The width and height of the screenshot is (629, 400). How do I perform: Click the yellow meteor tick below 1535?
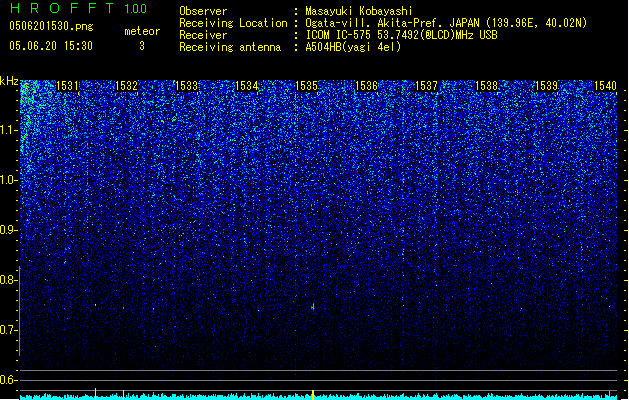313,394
